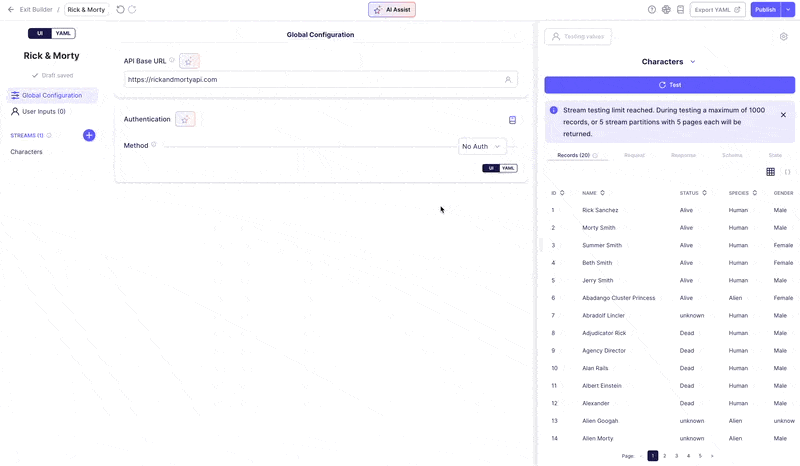The width and height of the screenshot is (800, 466).
Task: Switch records to table grid view
Action: (x=770, y=172)
